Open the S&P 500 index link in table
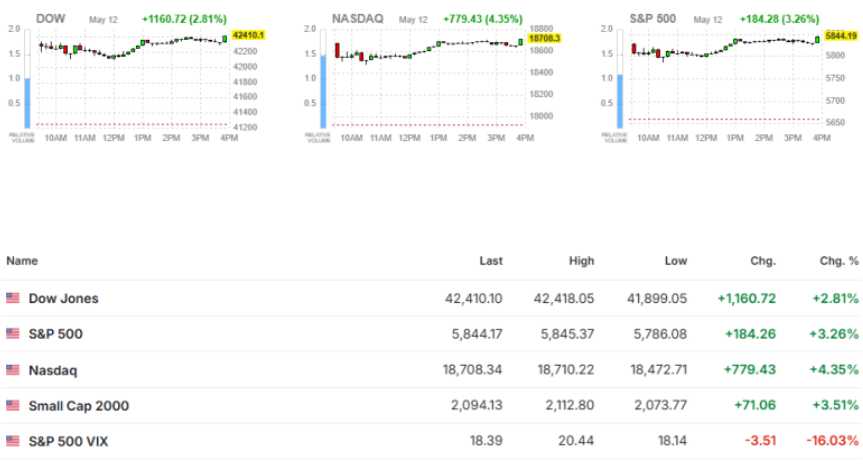Image resolution: width=863 pixels, height=465 pixels. coord(56,334)
